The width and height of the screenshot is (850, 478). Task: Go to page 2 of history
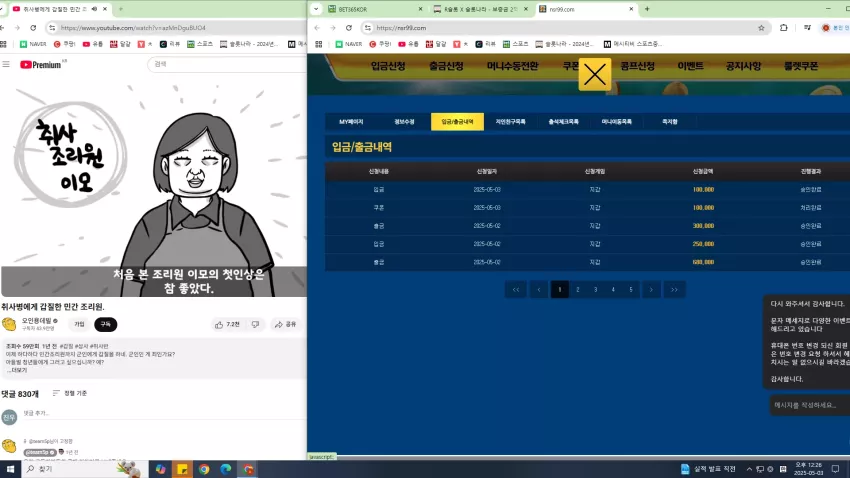(x=577, y=289)
